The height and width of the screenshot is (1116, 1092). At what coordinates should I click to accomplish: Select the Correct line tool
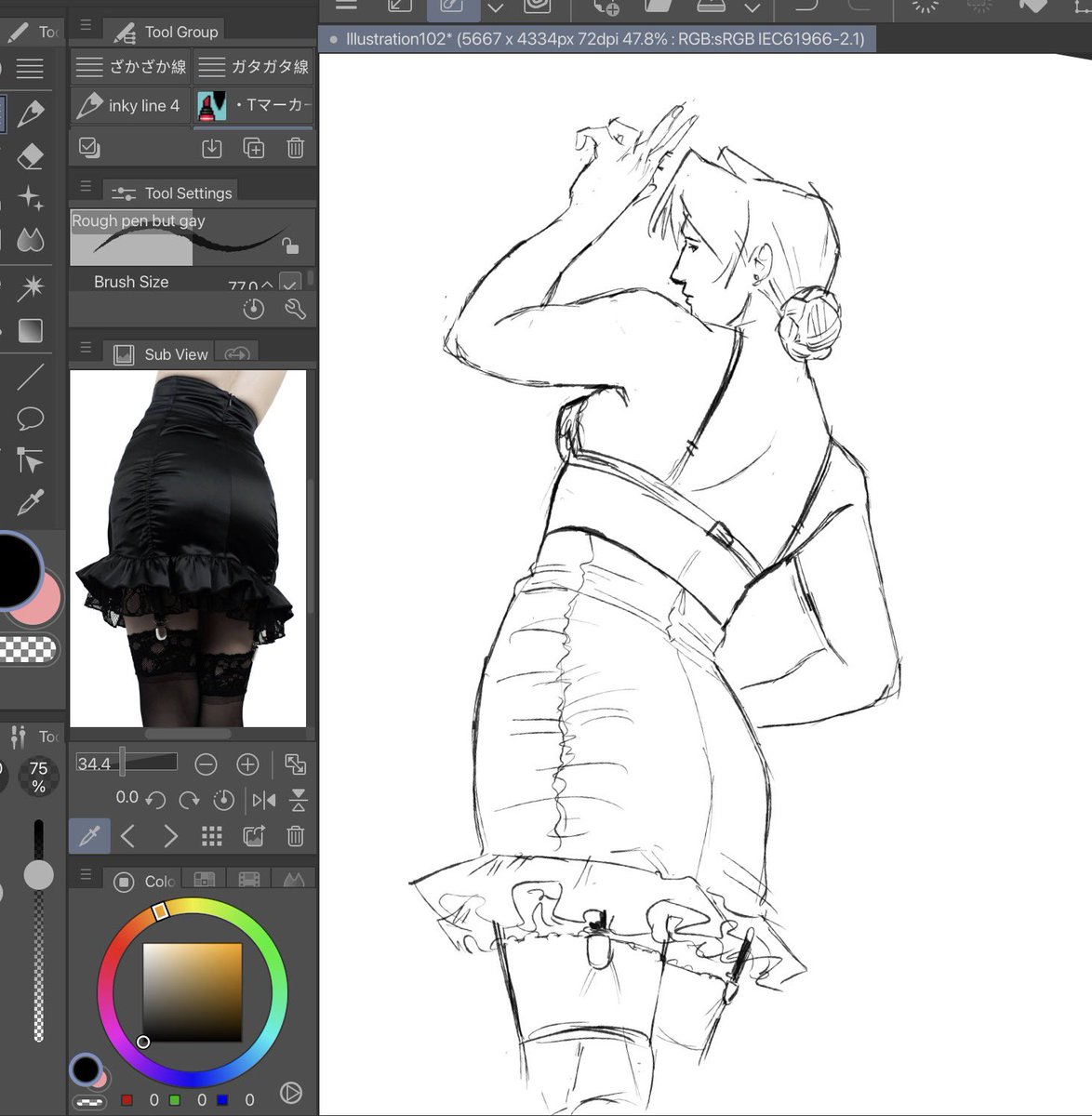click(x=31, y=461)
